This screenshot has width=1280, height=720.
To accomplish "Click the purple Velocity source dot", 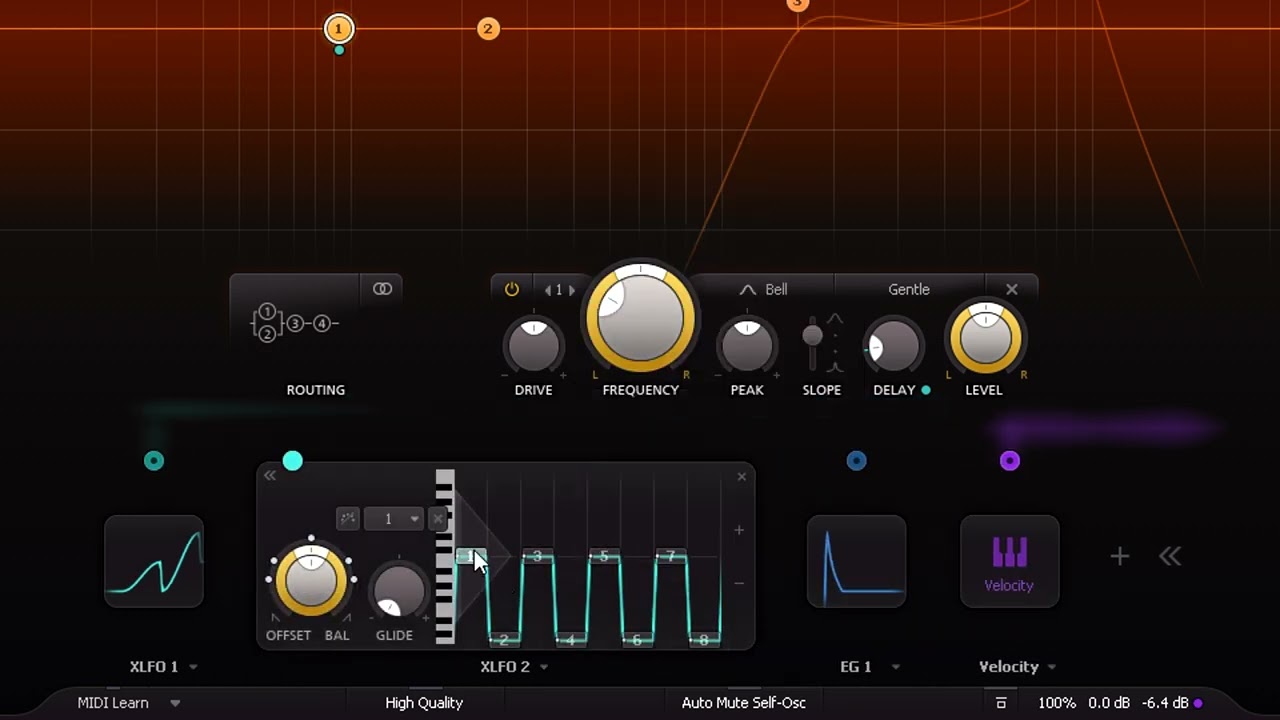I will (x=1010, y=461).
